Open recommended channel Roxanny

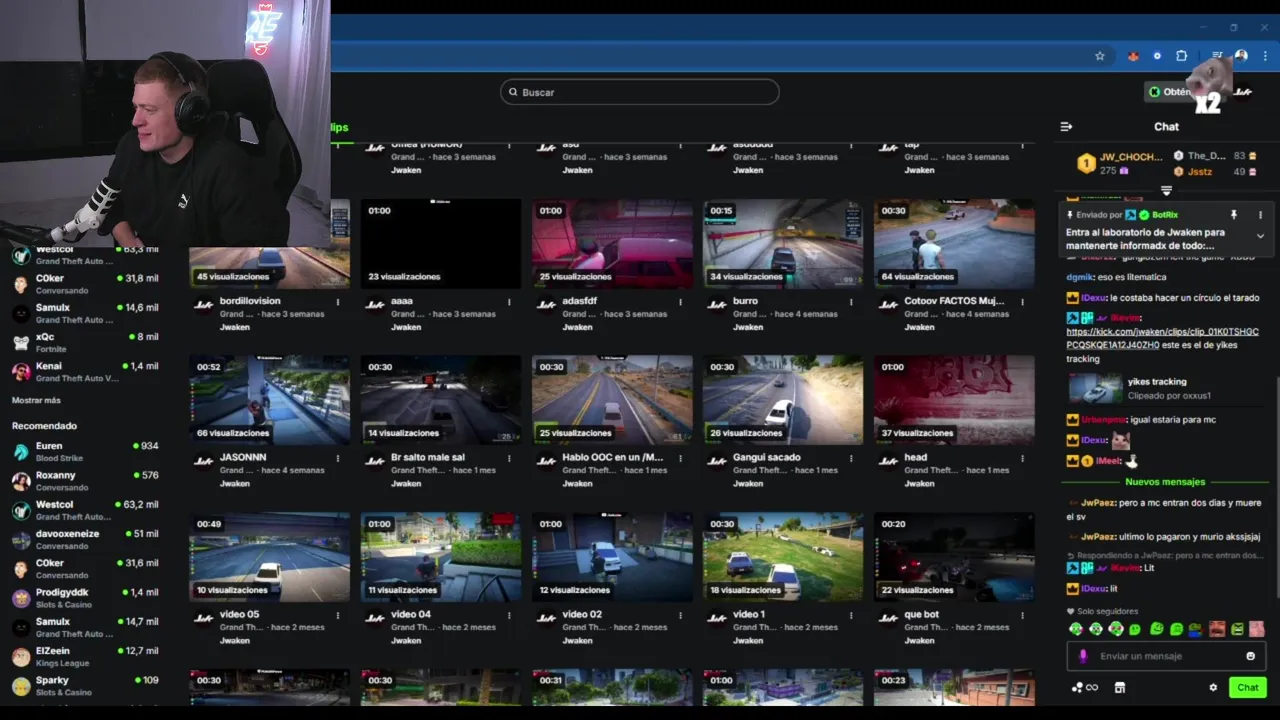tap(85, 481)
